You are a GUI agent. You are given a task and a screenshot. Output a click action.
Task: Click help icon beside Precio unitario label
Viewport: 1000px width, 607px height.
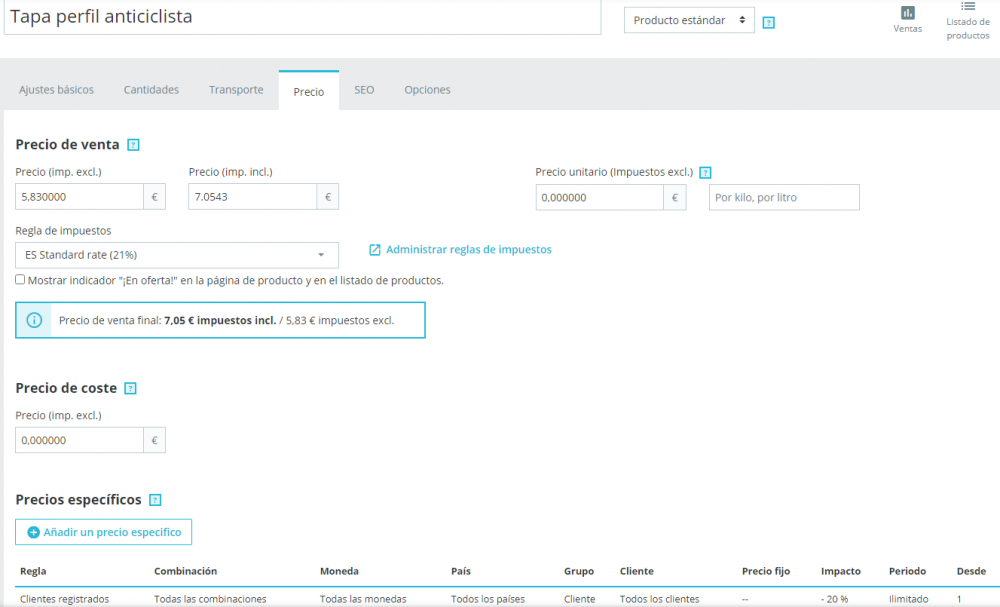point(705,172)
